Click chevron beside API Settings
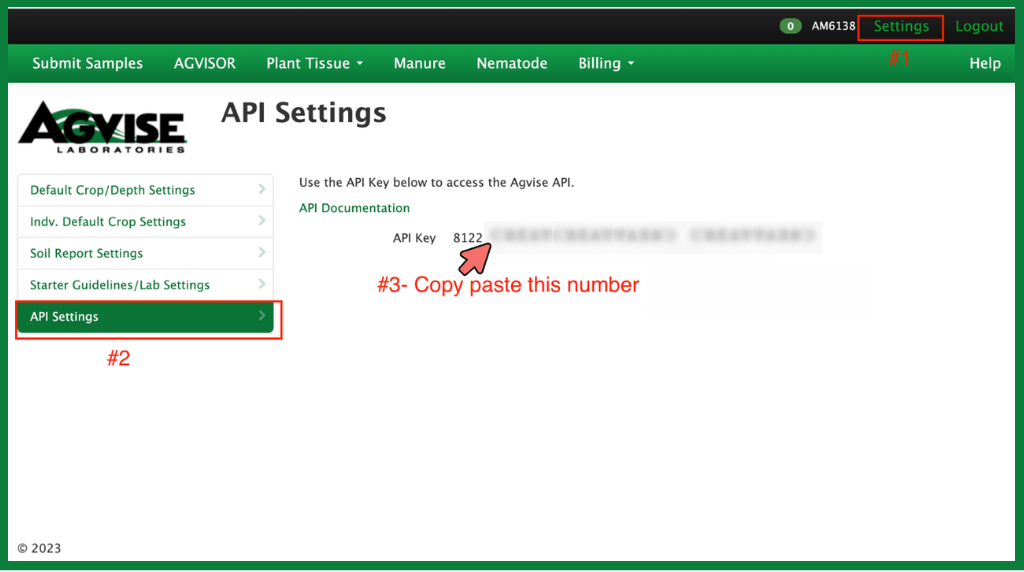 261,315
